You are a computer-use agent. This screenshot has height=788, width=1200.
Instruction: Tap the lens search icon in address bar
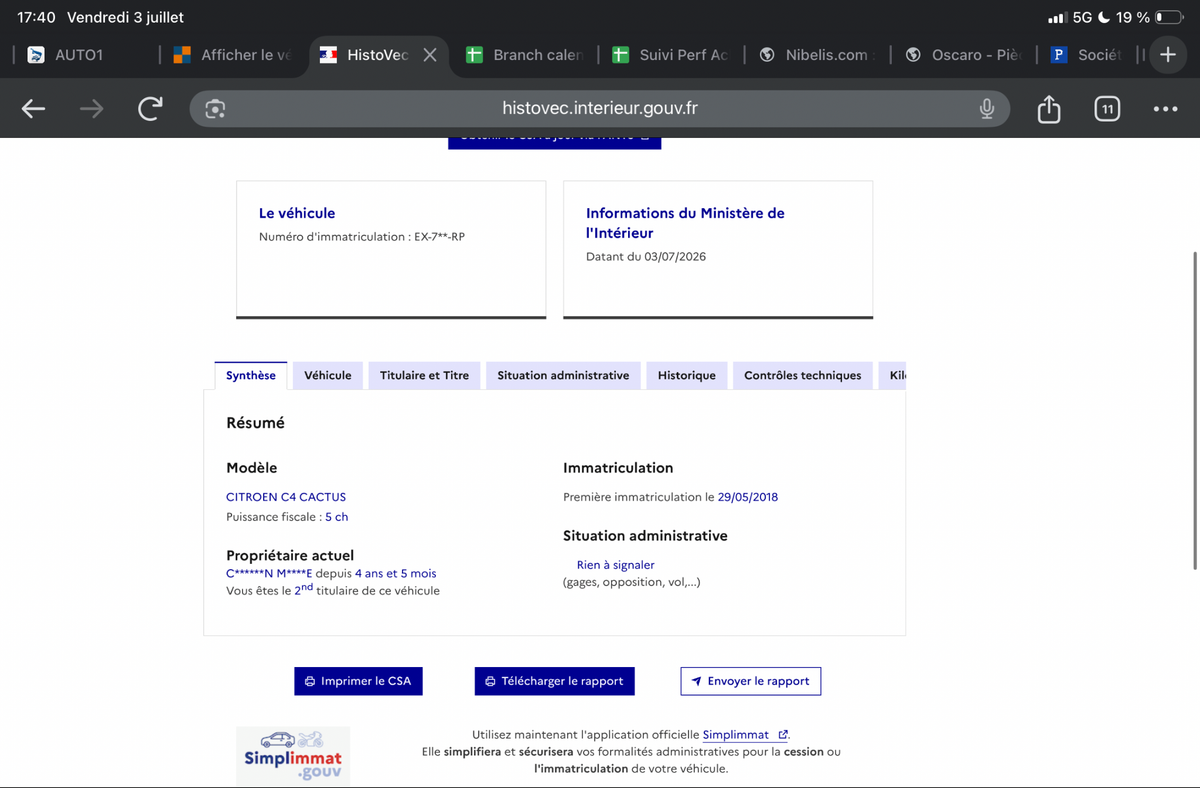215,109
